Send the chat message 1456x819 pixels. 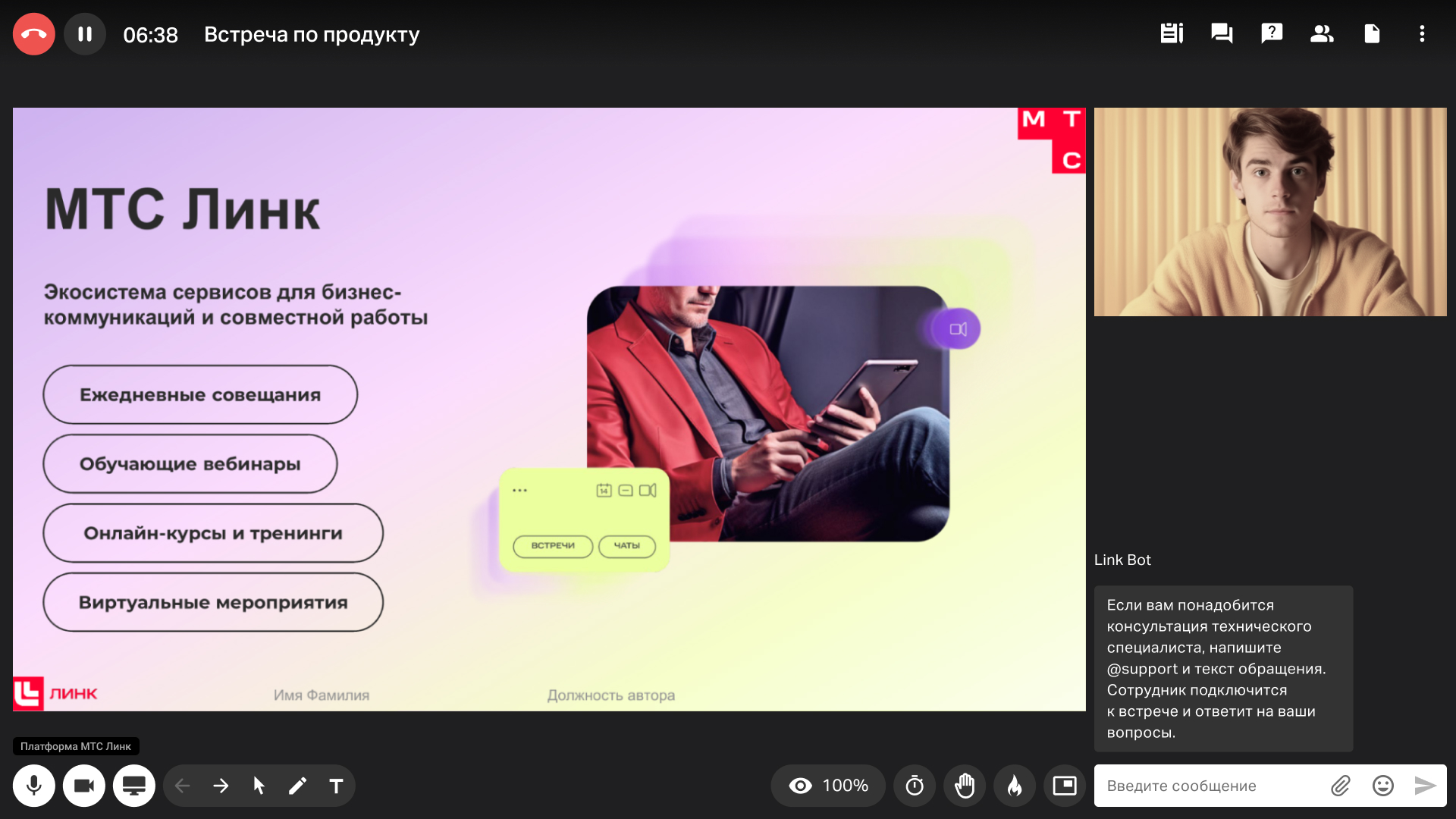tap(1425, 786)
